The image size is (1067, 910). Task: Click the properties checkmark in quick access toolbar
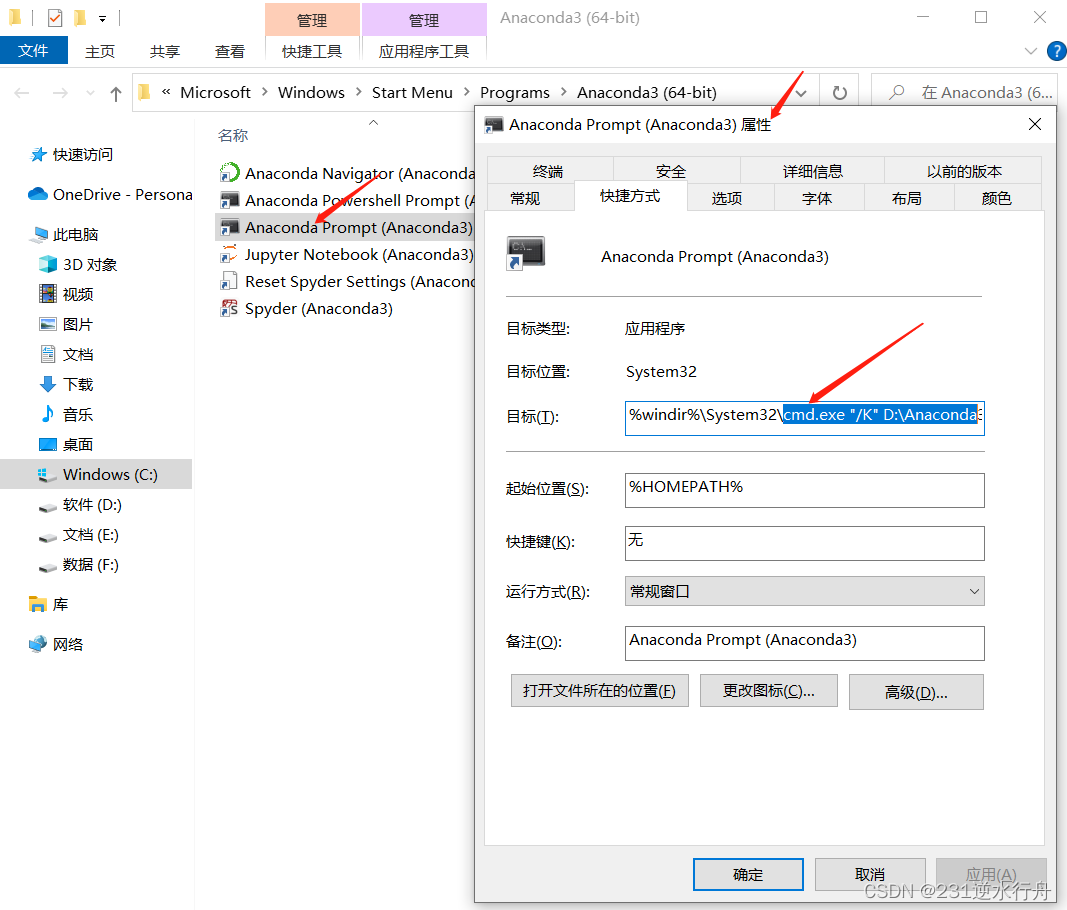(55, 18)
